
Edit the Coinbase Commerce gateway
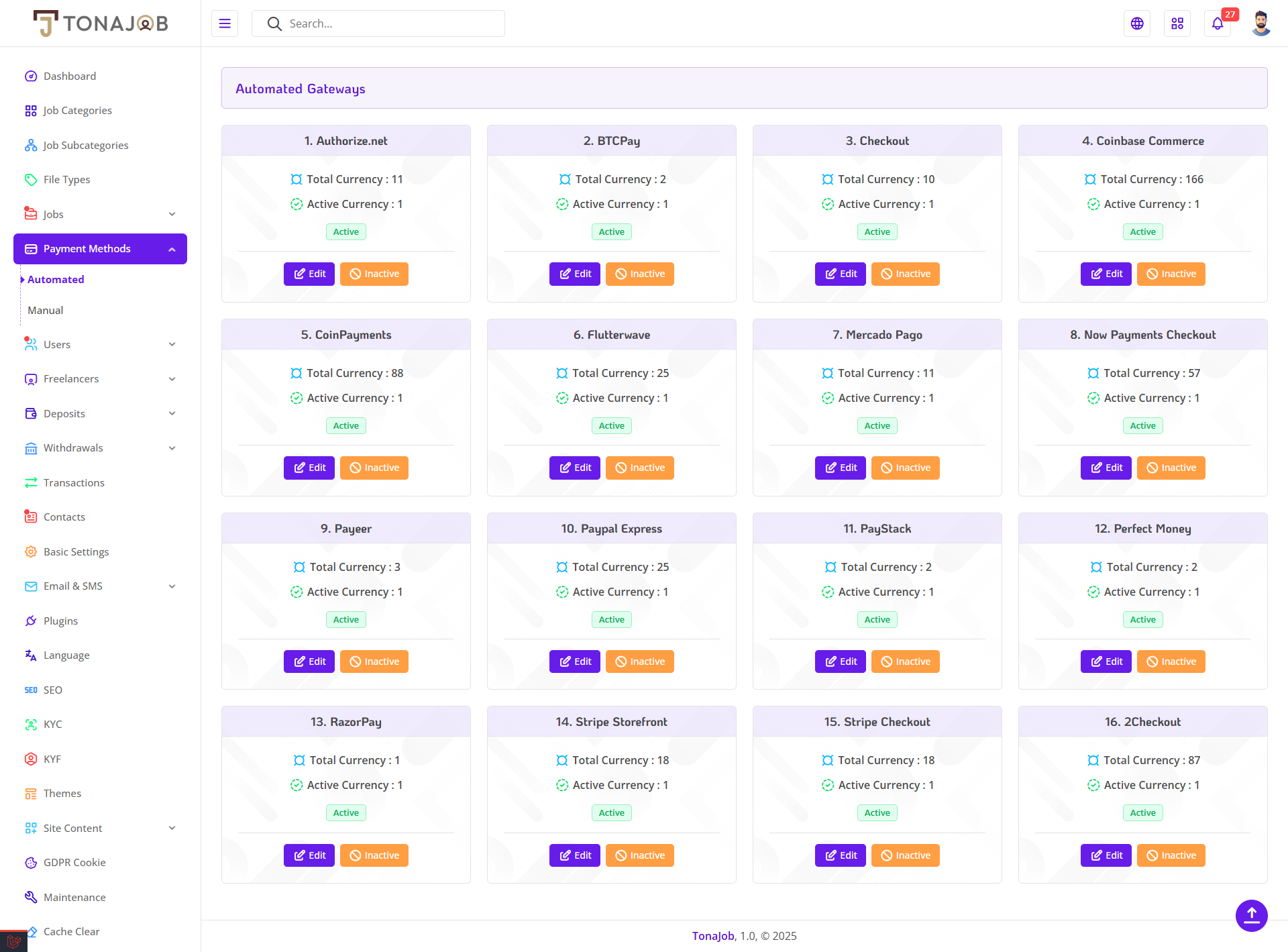click(x=1106, y=274)
